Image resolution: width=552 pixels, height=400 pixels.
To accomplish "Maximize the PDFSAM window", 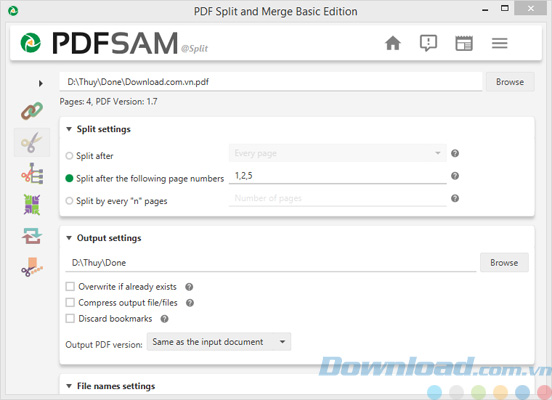I will [505, 8].
